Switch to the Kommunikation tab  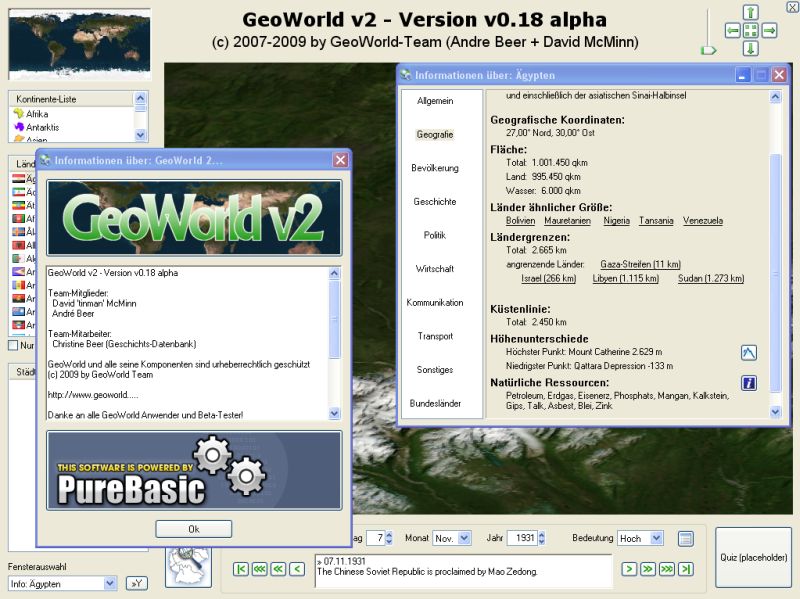(435, 303)
